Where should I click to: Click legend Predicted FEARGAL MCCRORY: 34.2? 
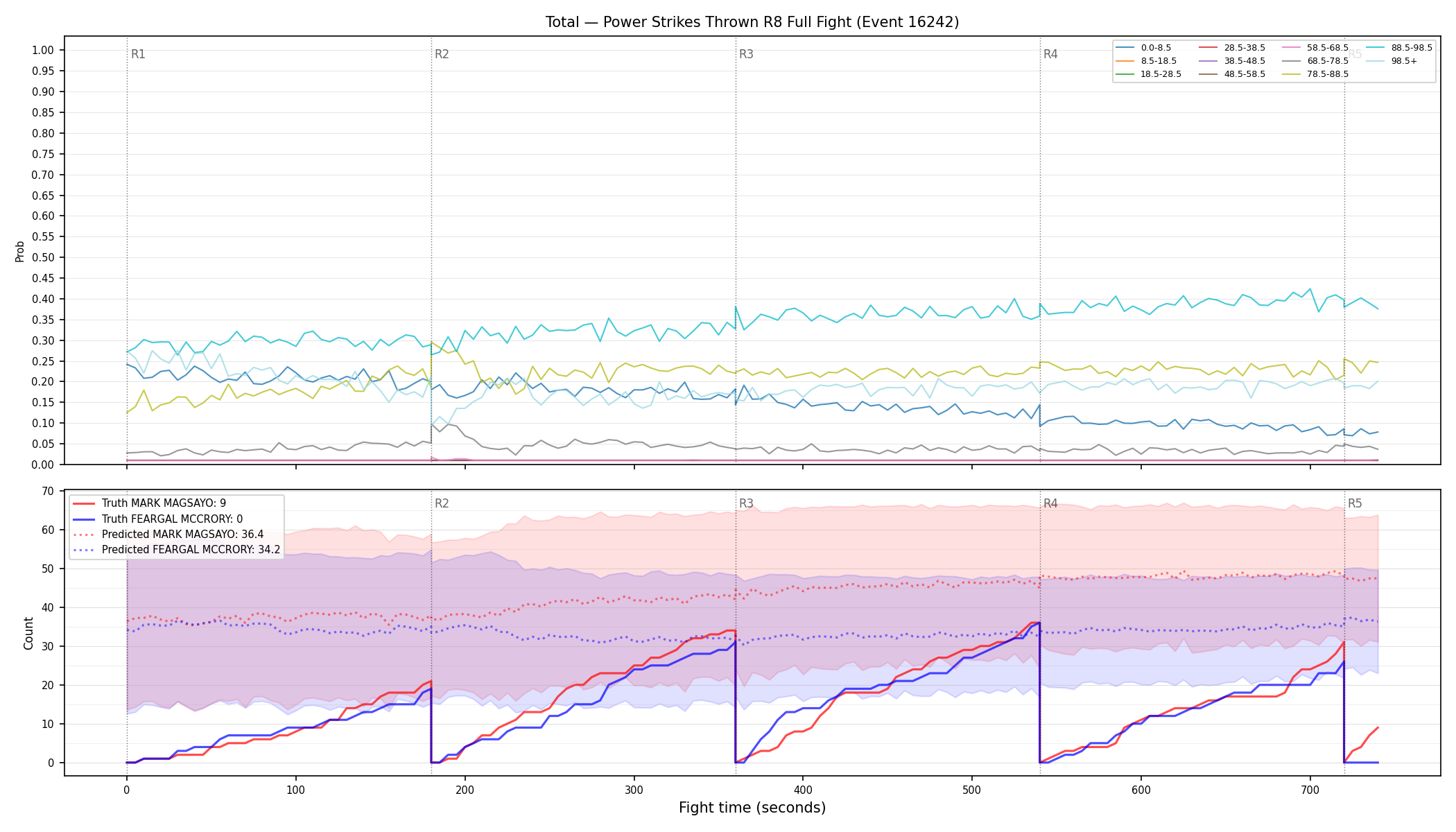coord(176,549)
